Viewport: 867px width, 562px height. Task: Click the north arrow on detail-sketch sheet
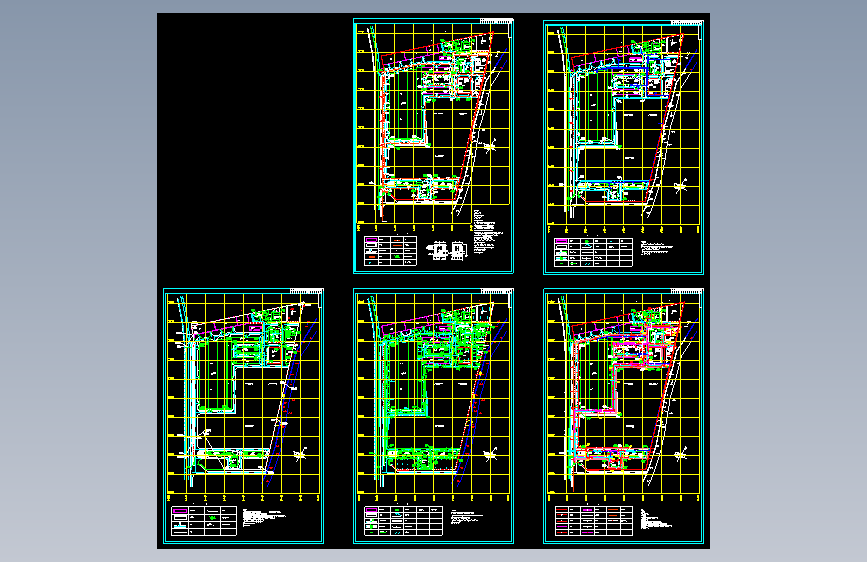pos(490,146)
